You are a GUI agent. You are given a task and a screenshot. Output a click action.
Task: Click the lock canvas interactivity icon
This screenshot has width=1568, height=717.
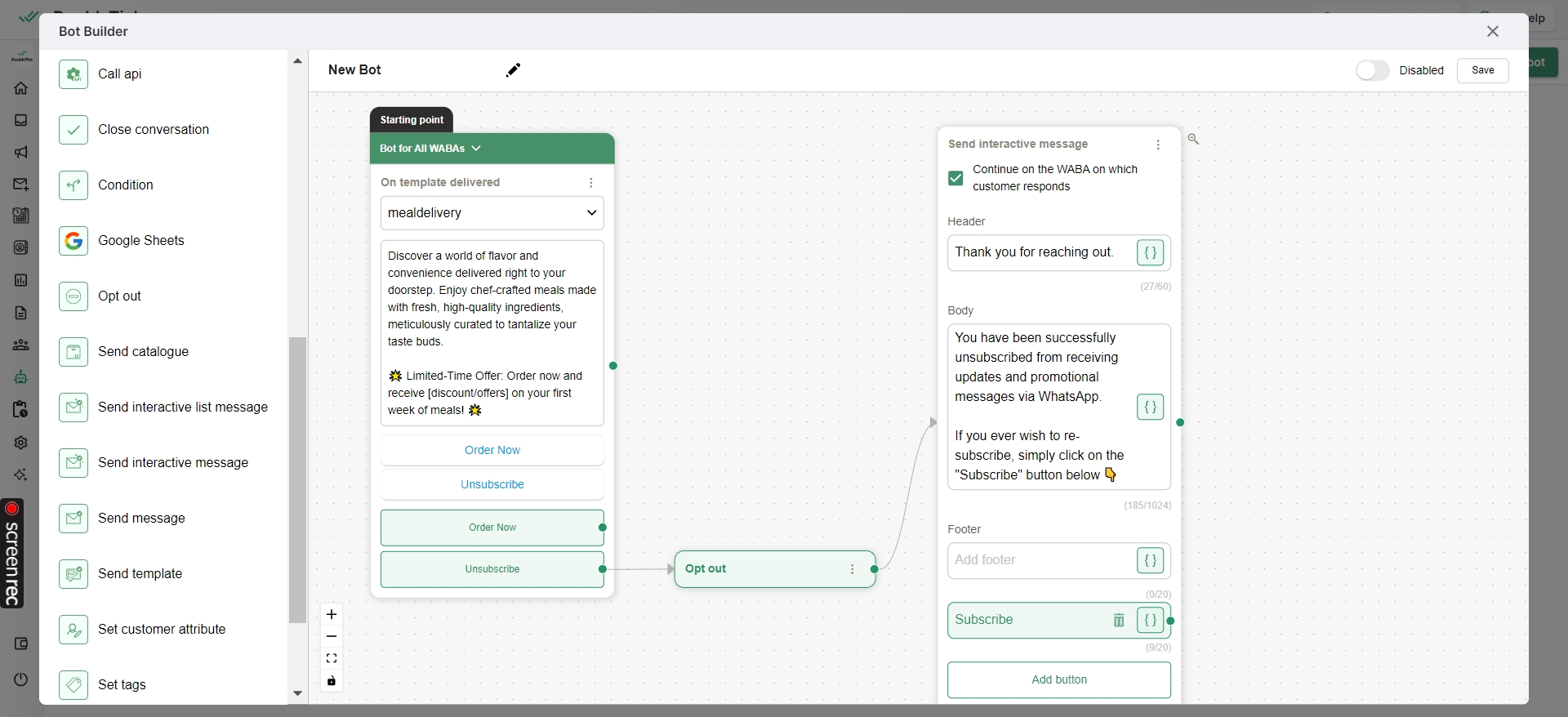click(x=332, y=681)
